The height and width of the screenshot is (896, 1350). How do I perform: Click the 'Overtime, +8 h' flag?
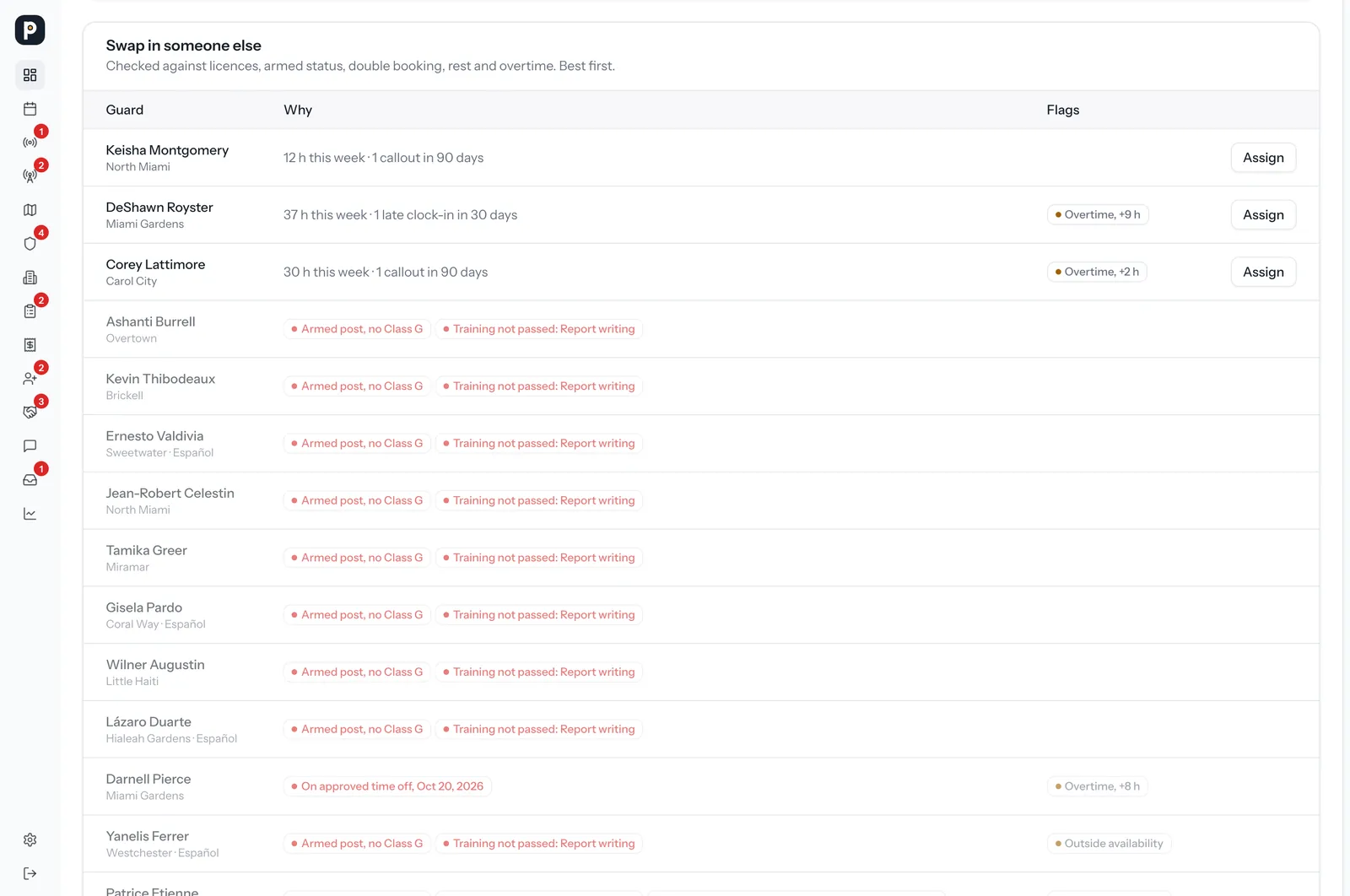tap(1097, 786)
